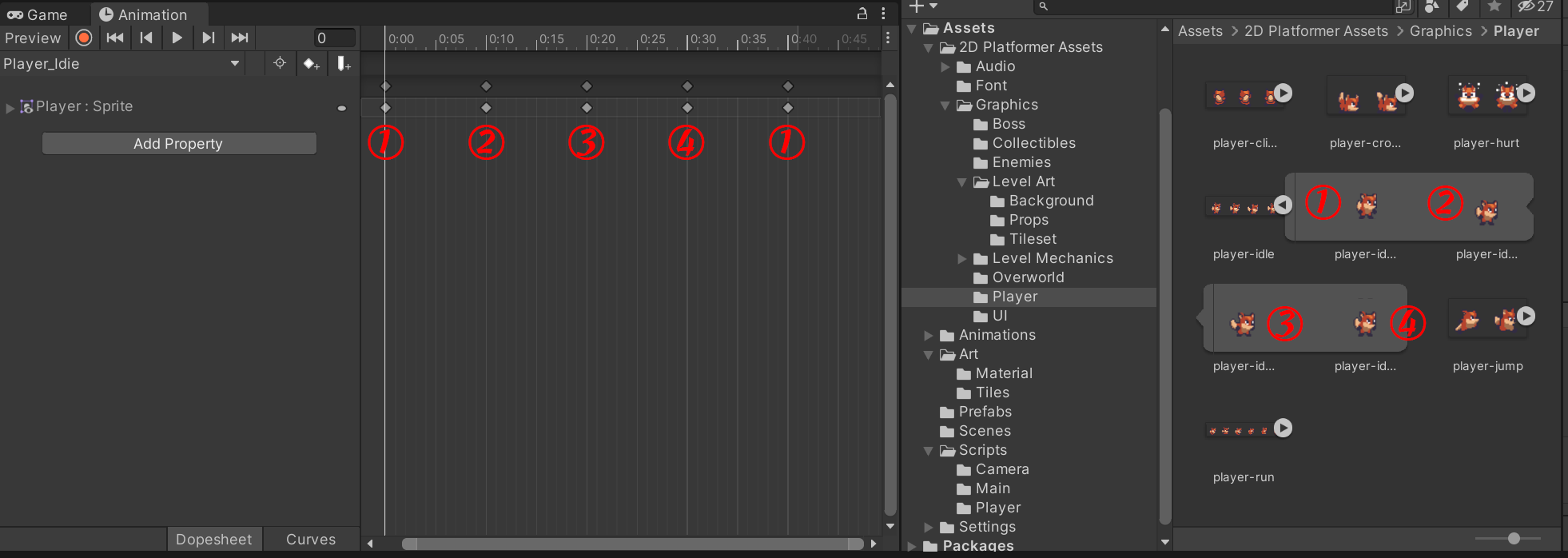Toggle the Animation window lock icon
This screenshot has width=1568, height=558.
click(862, 14)
